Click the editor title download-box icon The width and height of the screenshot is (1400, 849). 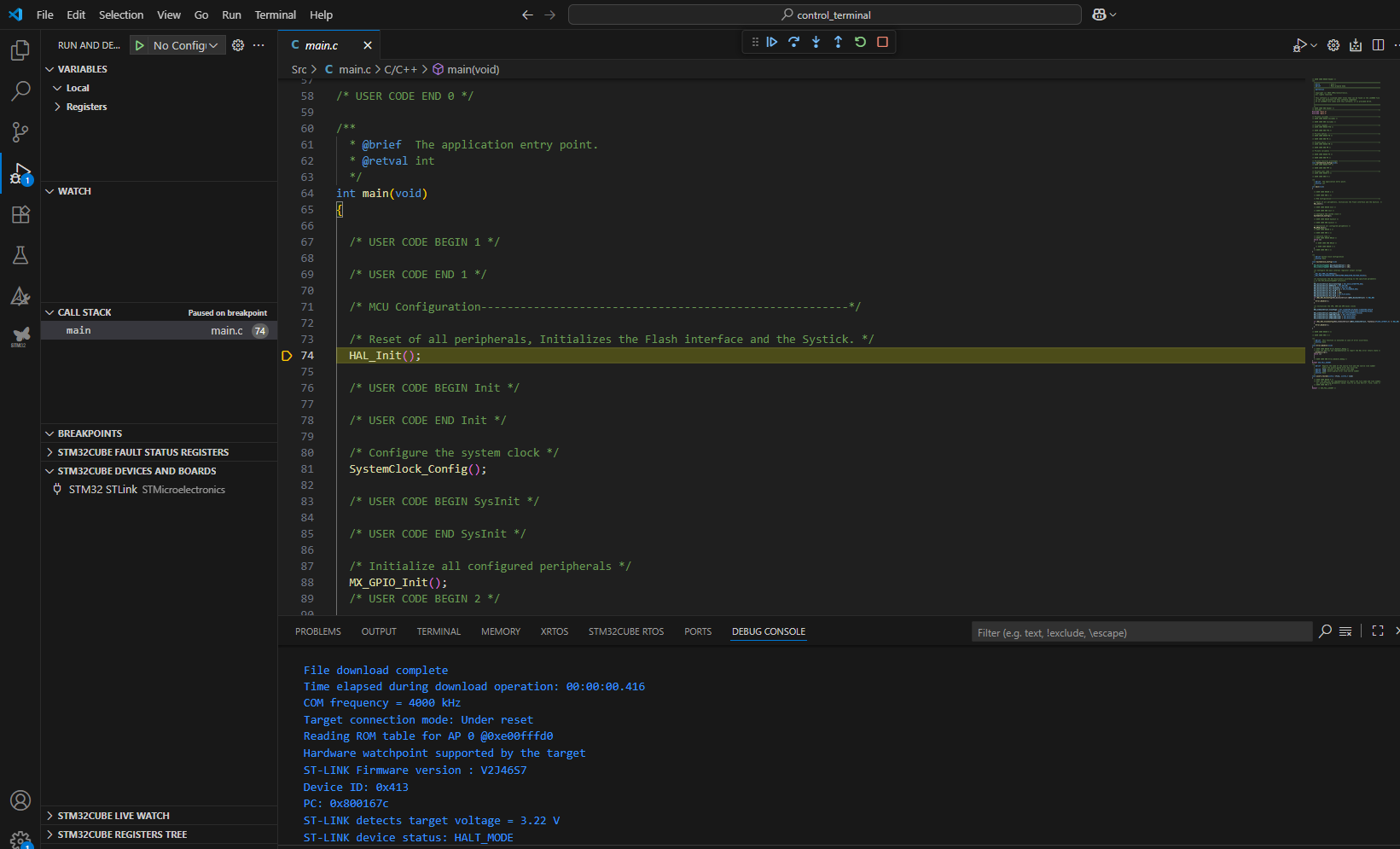click(1356, 45)
